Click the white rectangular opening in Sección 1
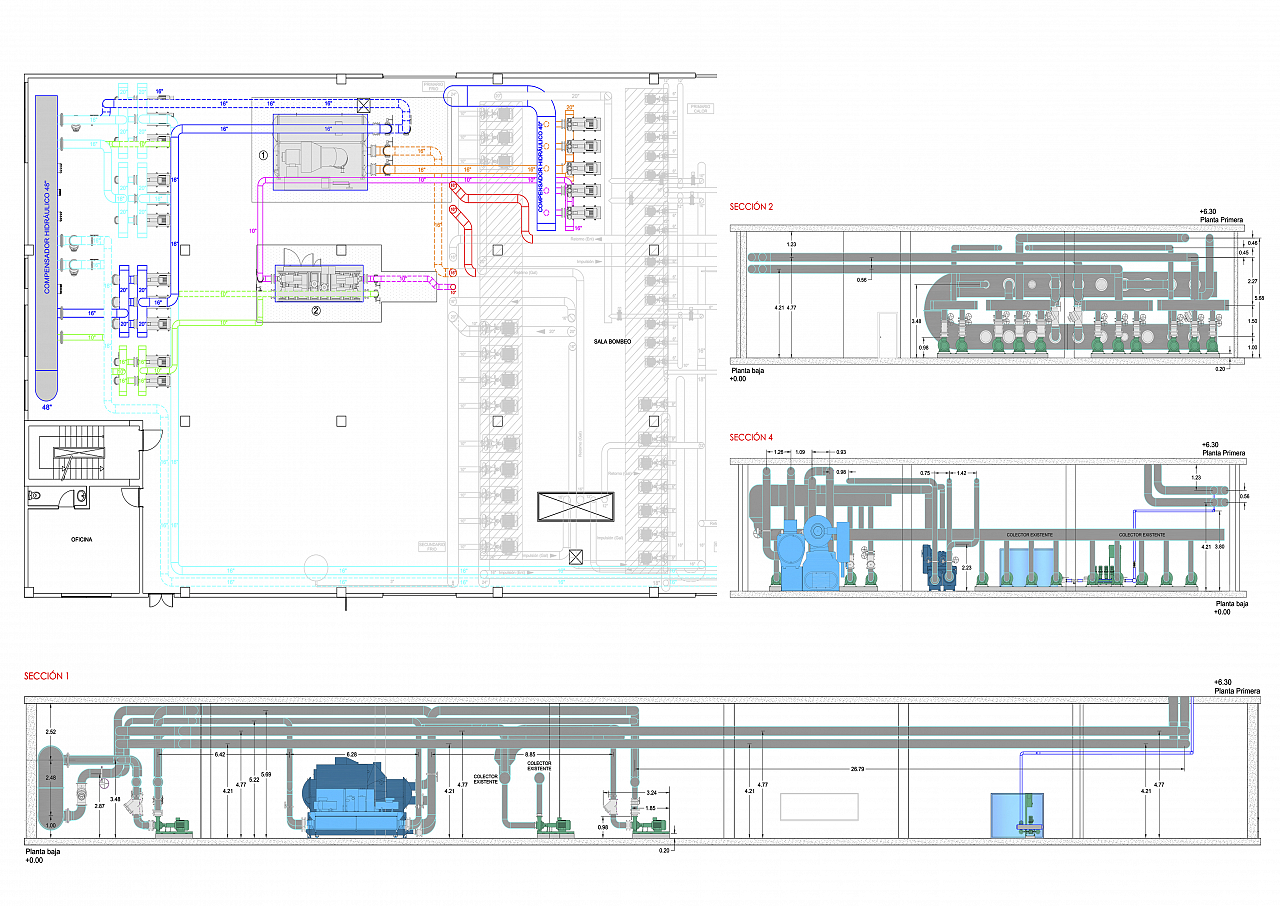Viewport: 1280px width, 906px height. [819, 806]
